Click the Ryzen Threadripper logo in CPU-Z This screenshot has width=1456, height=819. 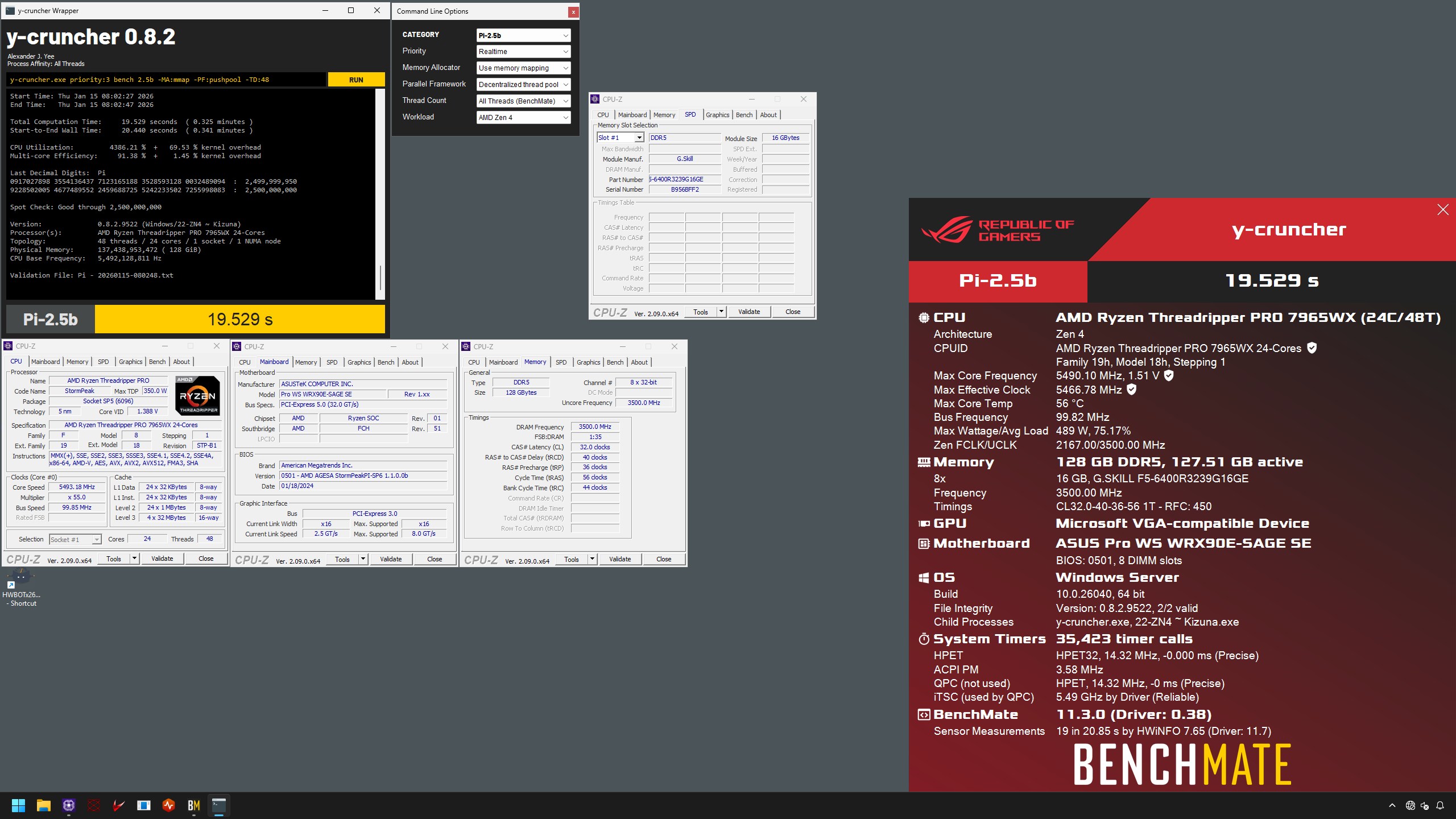pos(197,395)
